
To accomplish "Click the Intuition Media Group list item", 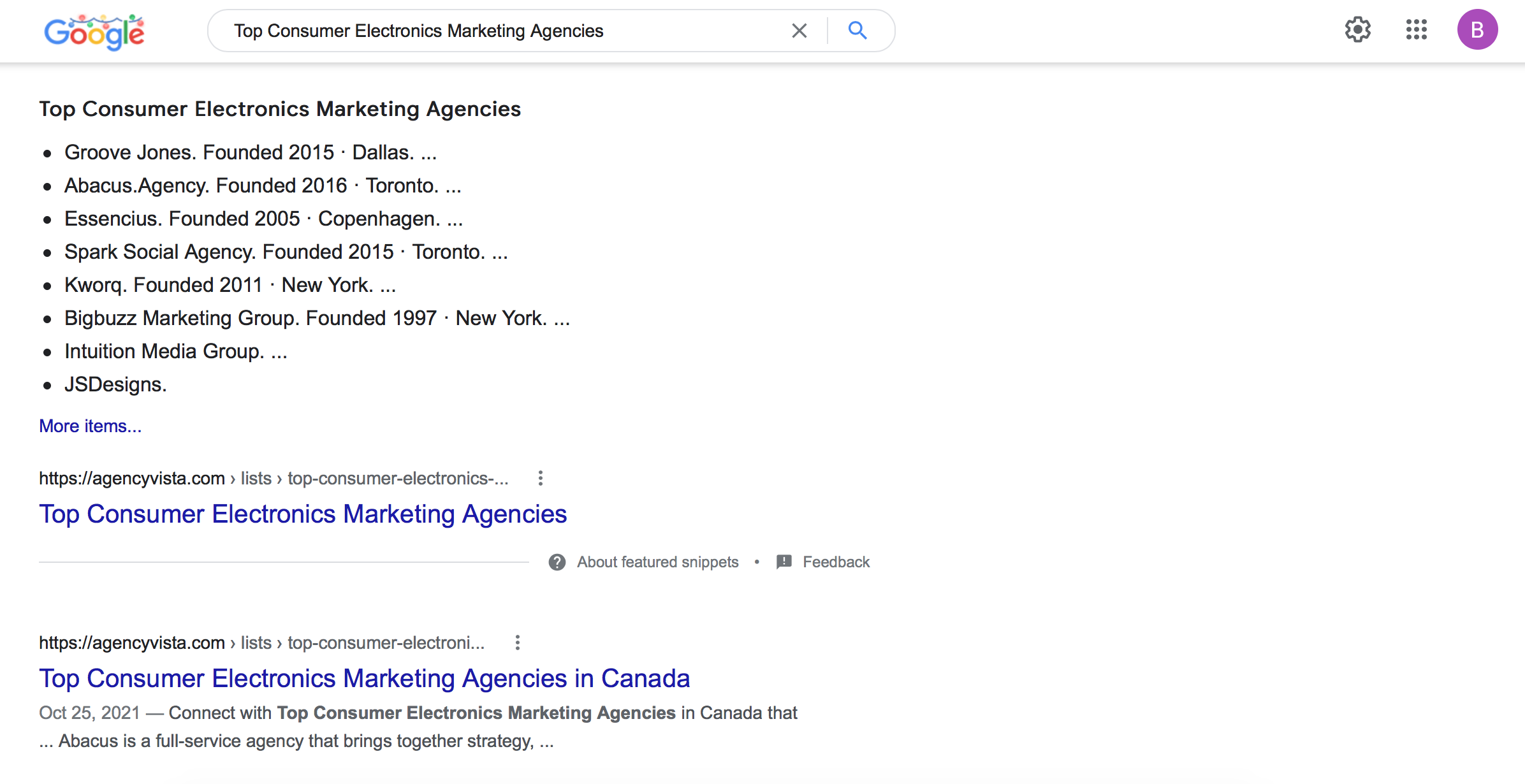I will pos(176,351).
